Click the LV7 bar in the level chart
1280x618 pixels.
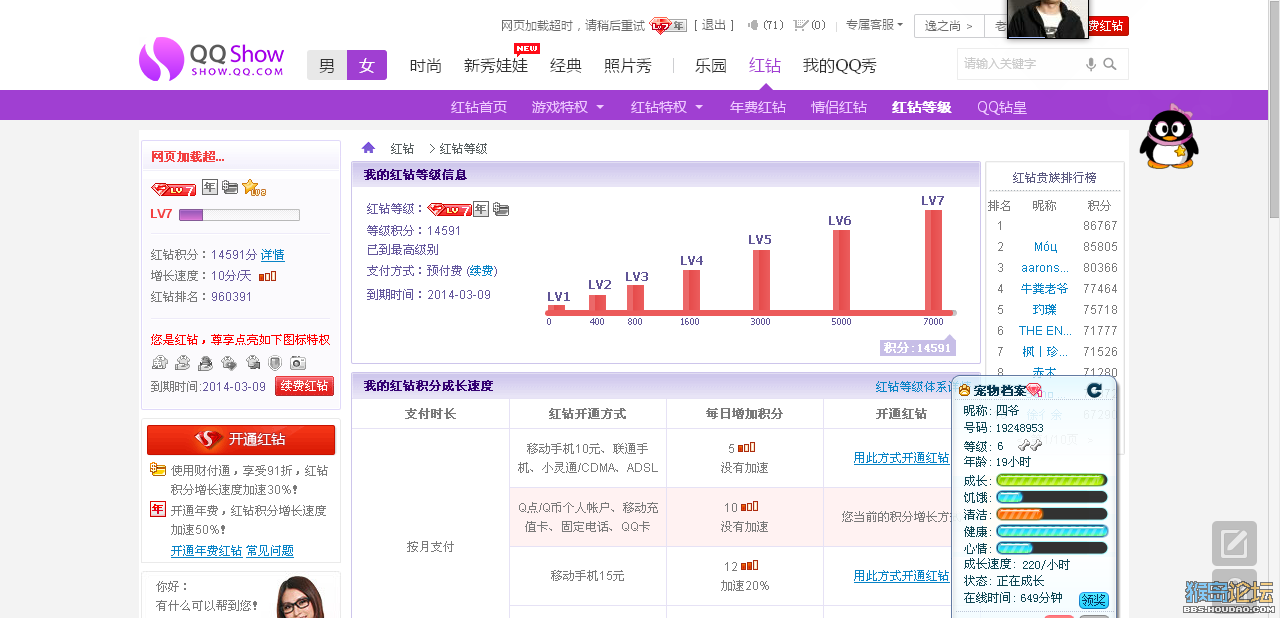[933, 260]
